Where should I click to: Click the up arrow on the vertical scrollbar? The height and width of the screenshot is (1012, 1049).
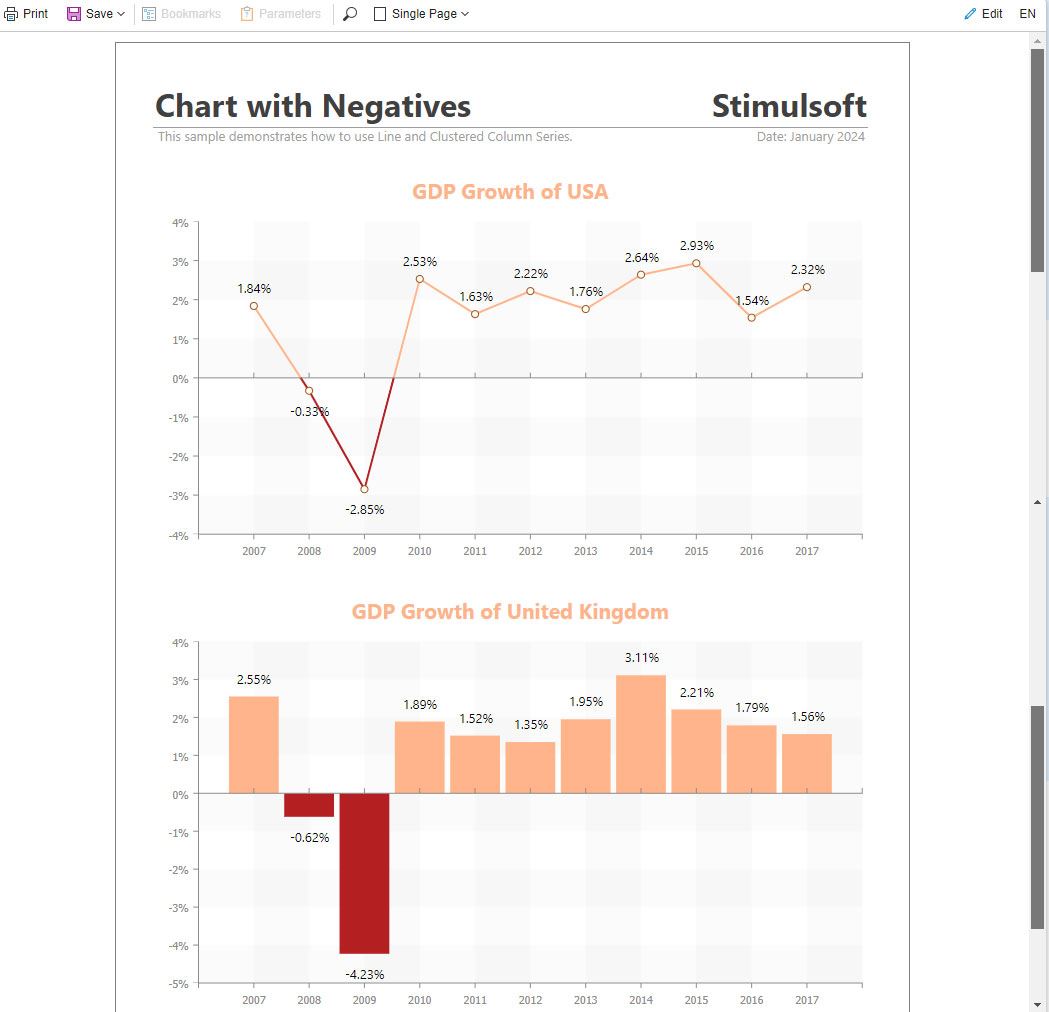coord(1037,41)
